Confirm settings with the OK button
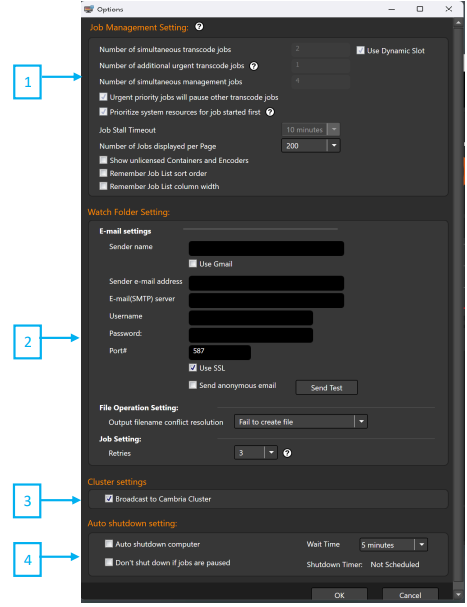 339,595
